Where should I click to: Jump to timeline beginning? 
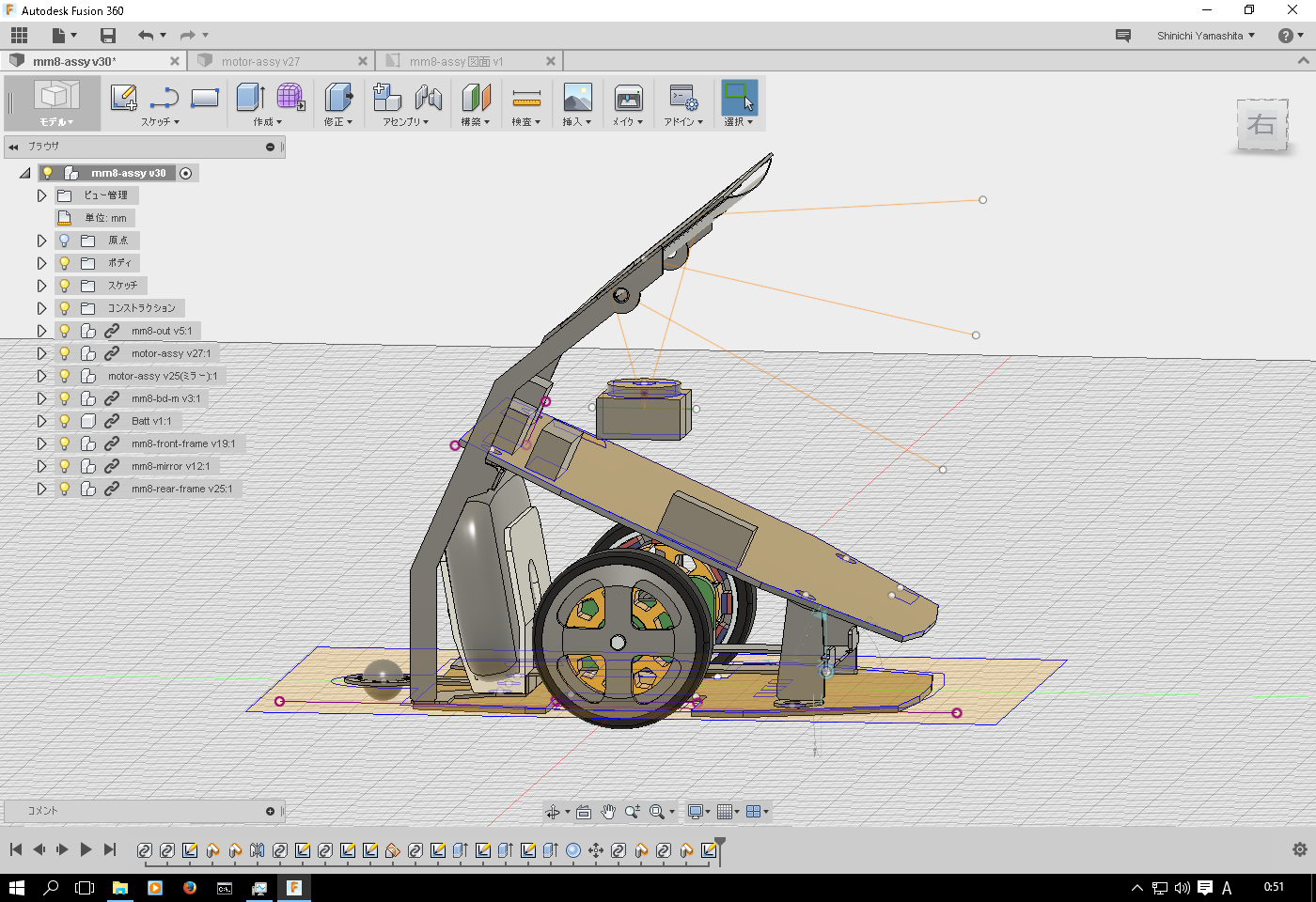tap(16, 849)
